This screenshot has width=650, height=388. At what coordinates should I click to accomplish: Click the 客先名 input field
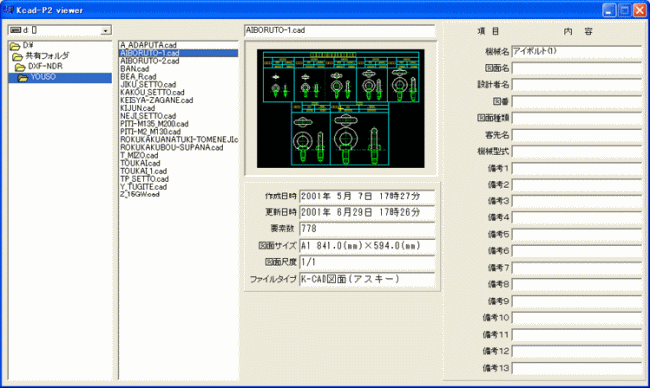tap(577, 135)
